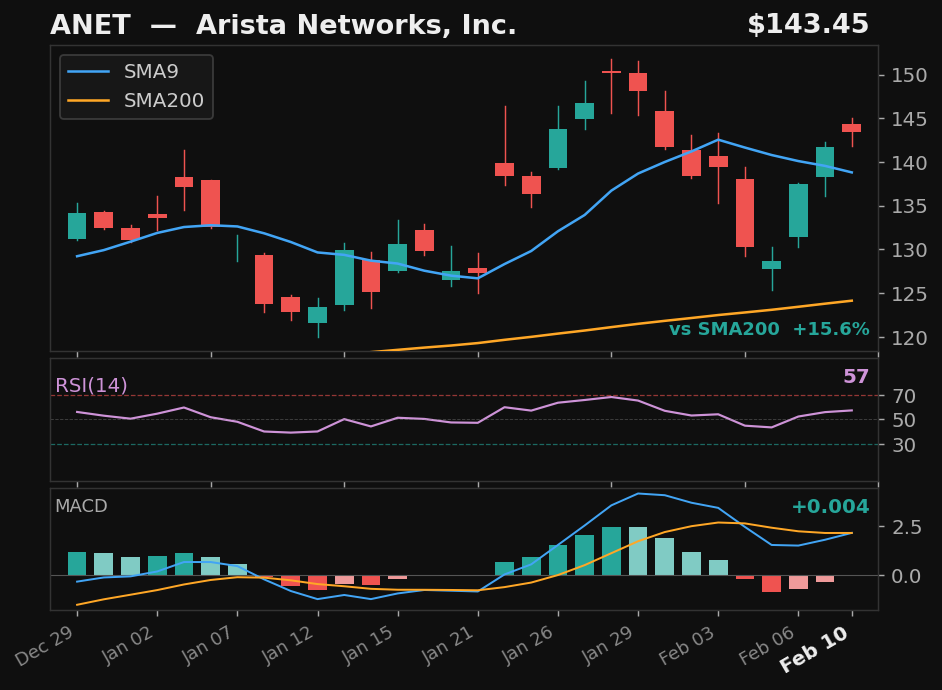
Task: Click the MACD 0.0 axis label
Action: [907, 577]
